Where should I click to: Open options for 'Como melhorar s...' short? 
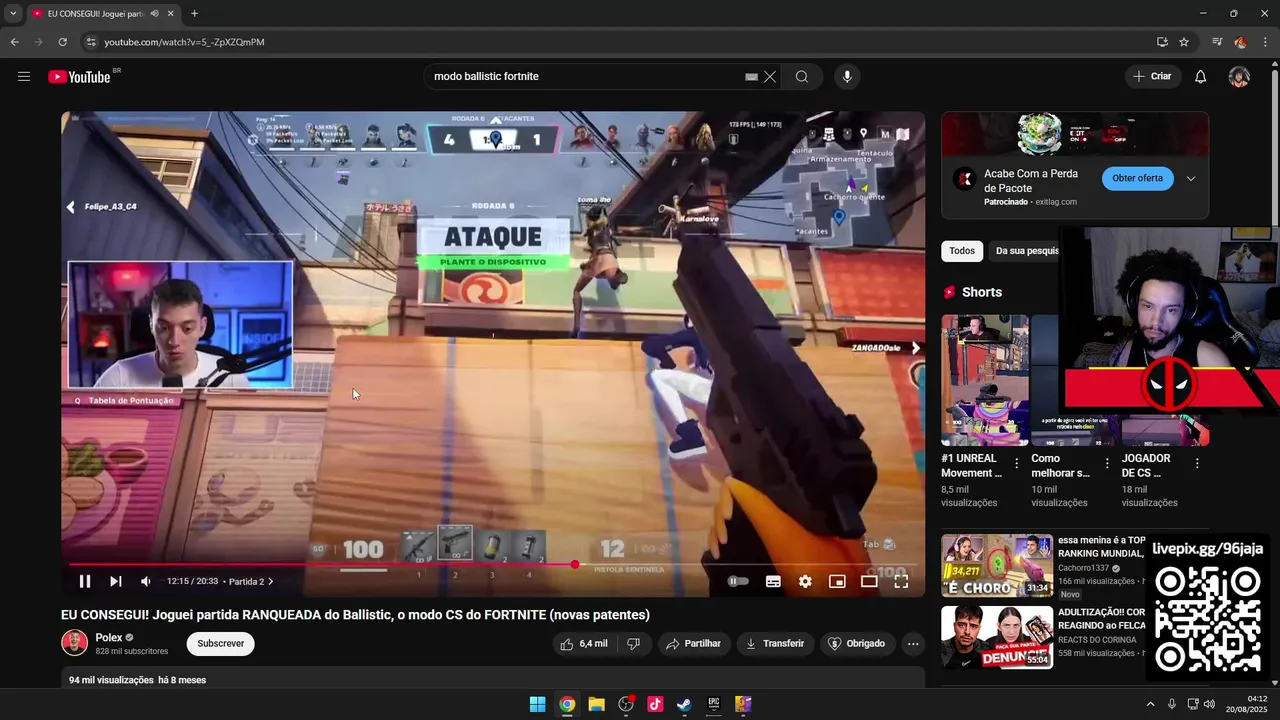point(1107,464)
